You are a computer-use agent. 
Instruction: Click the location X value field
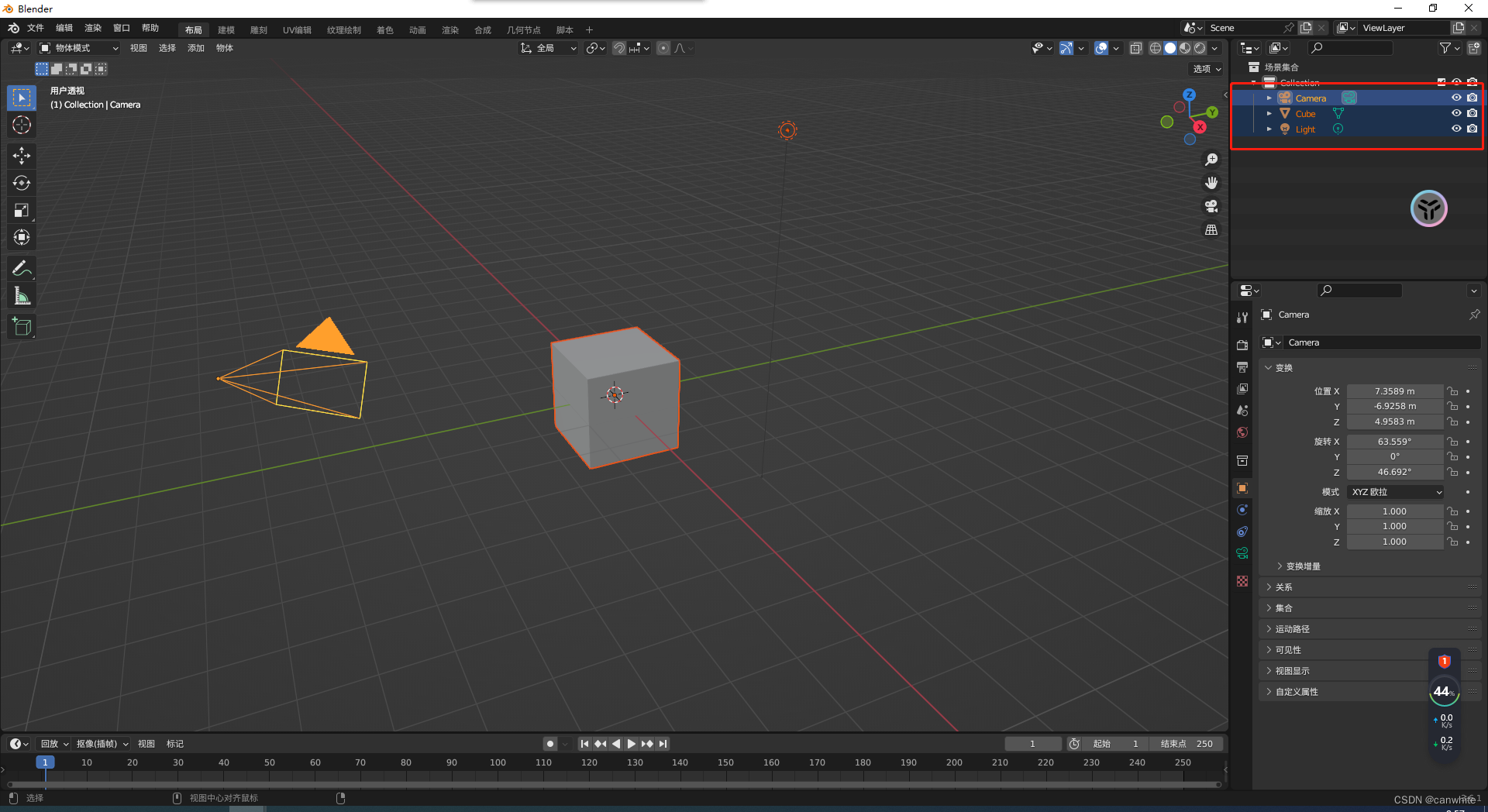(x=1395, y=391)
